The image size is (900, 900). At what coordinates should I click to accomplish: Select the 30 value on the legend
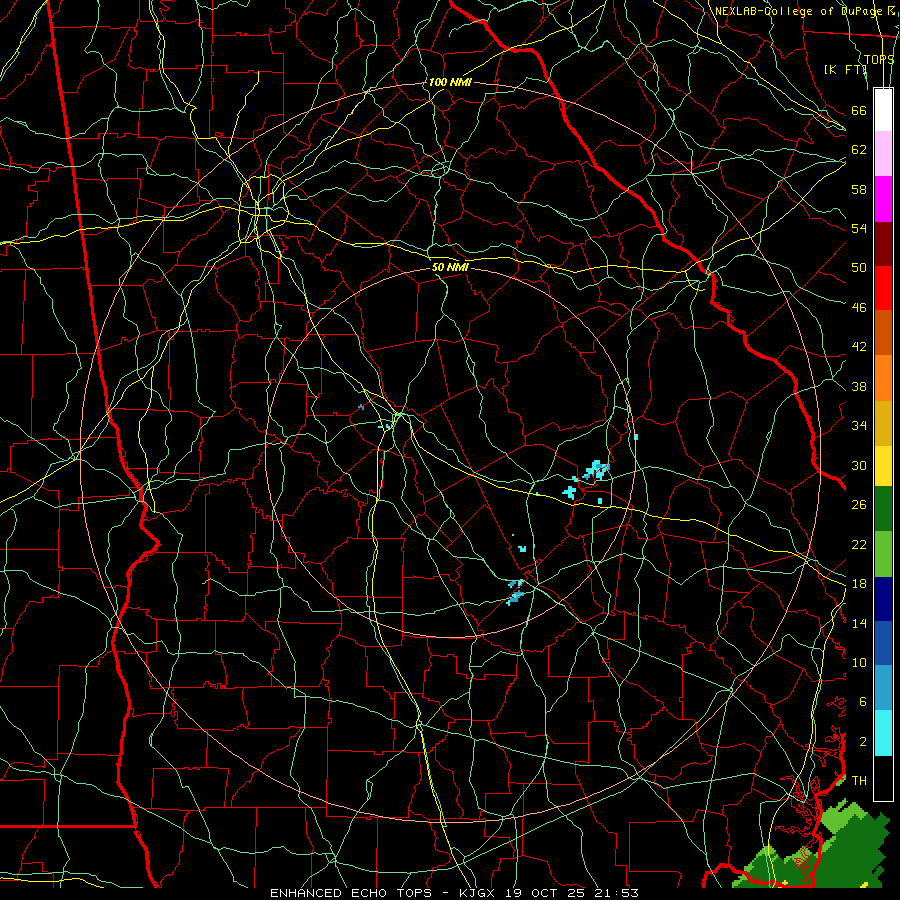point(859,465)
